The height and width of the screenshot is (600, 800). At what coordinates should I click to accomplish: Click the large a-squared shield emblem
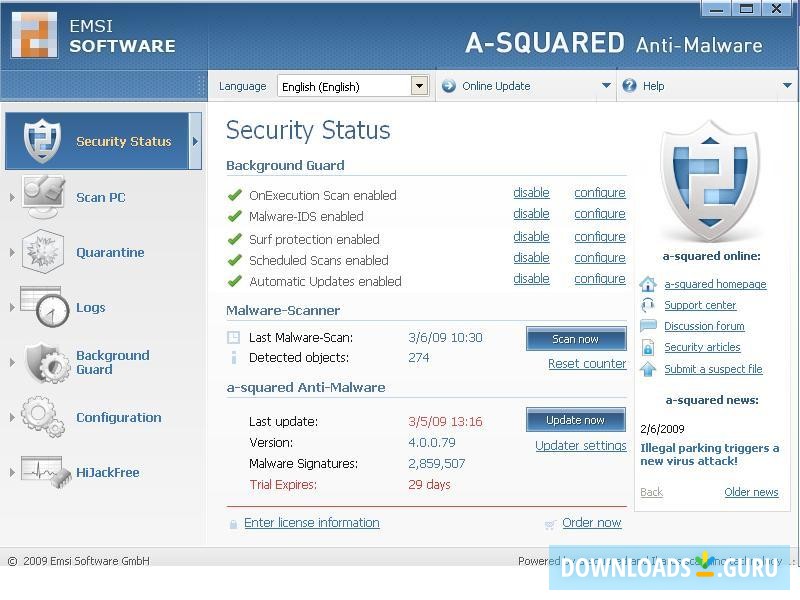[711, 182]
